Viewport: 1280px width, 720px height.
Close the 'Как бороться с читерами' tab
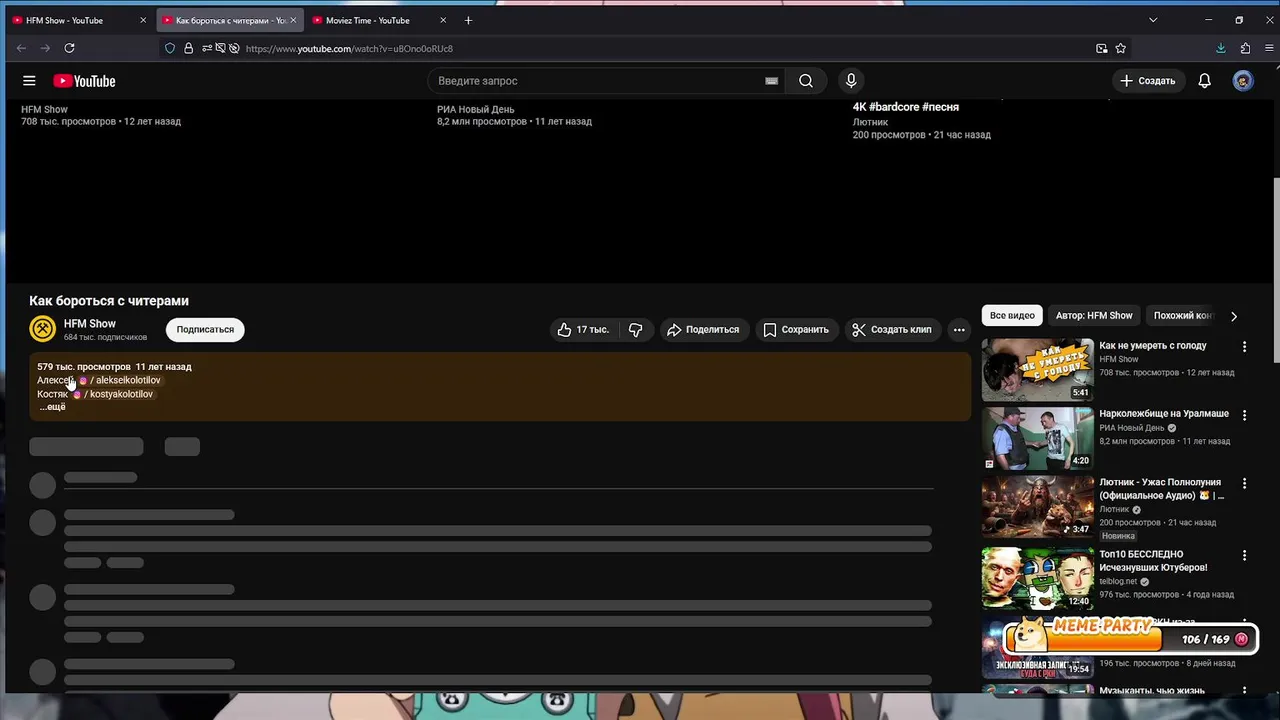(293, 20)
